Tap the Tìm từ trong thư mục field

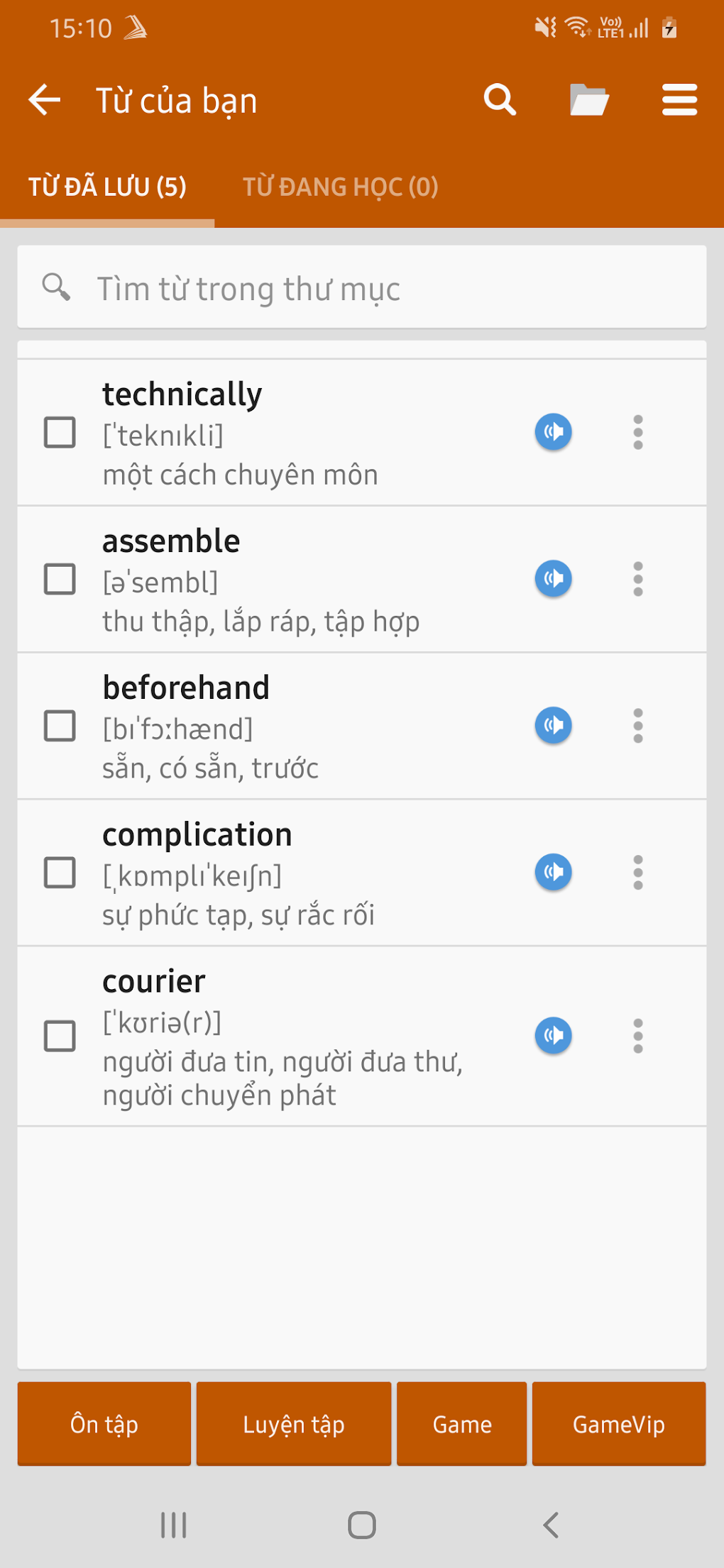362,288
